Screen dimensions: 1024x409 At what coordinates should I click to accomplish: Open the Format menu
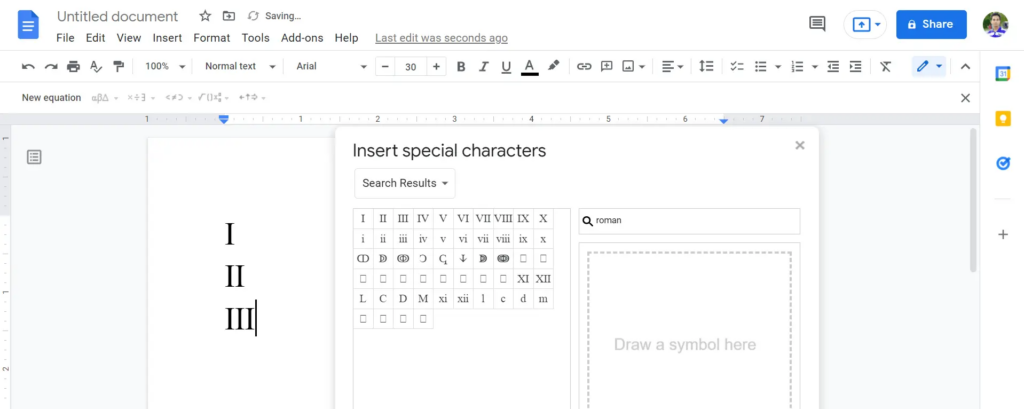click(x=212, y=38)
